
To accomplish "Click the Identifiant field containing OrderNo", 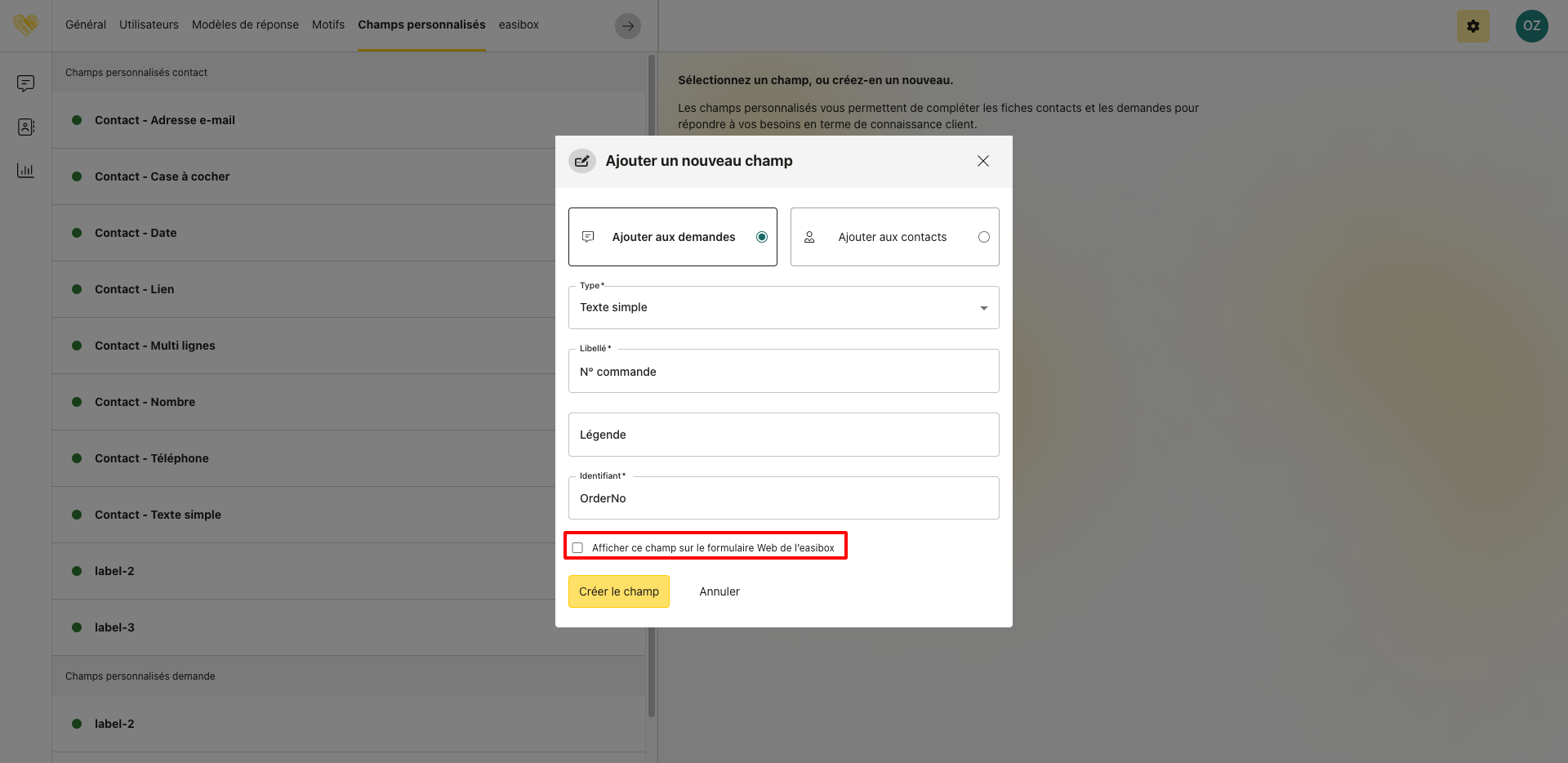I will (x=783, y=498).
